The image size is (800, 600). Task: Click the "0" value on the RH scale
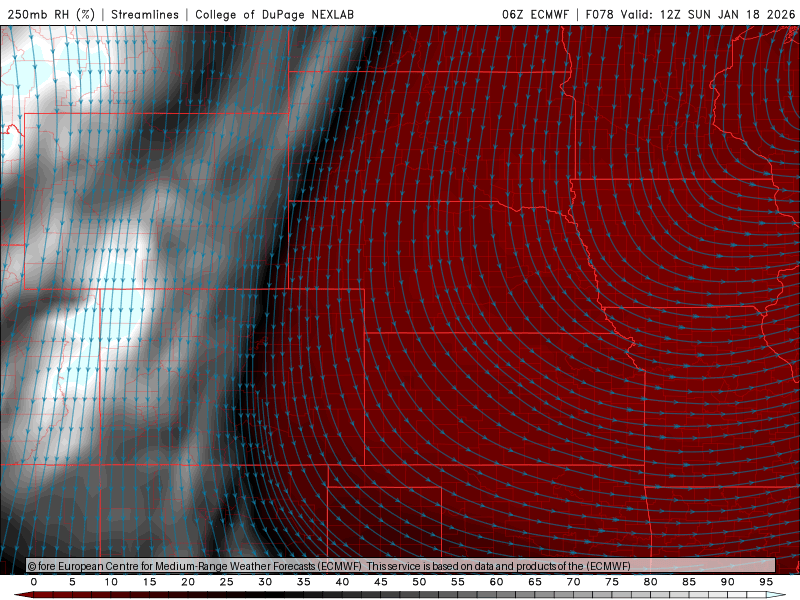[34, 582]
